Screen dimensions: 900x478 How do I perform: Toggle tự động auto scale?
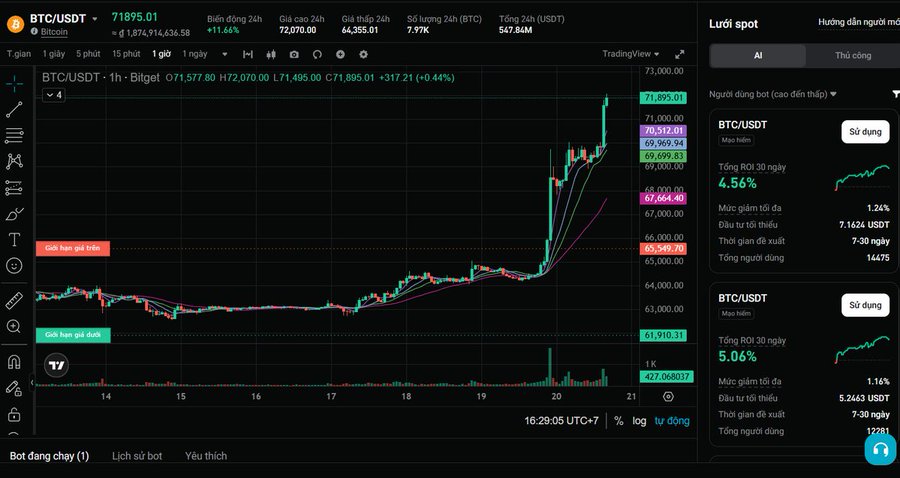click(672, 421)
